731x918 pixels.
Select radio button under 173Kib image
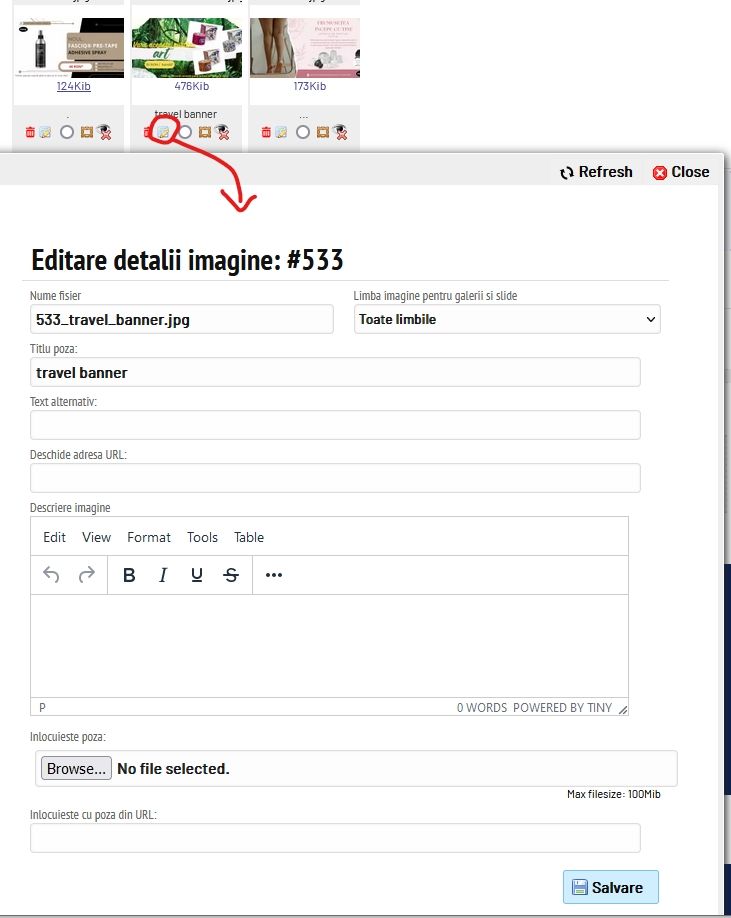click(303, 132)
